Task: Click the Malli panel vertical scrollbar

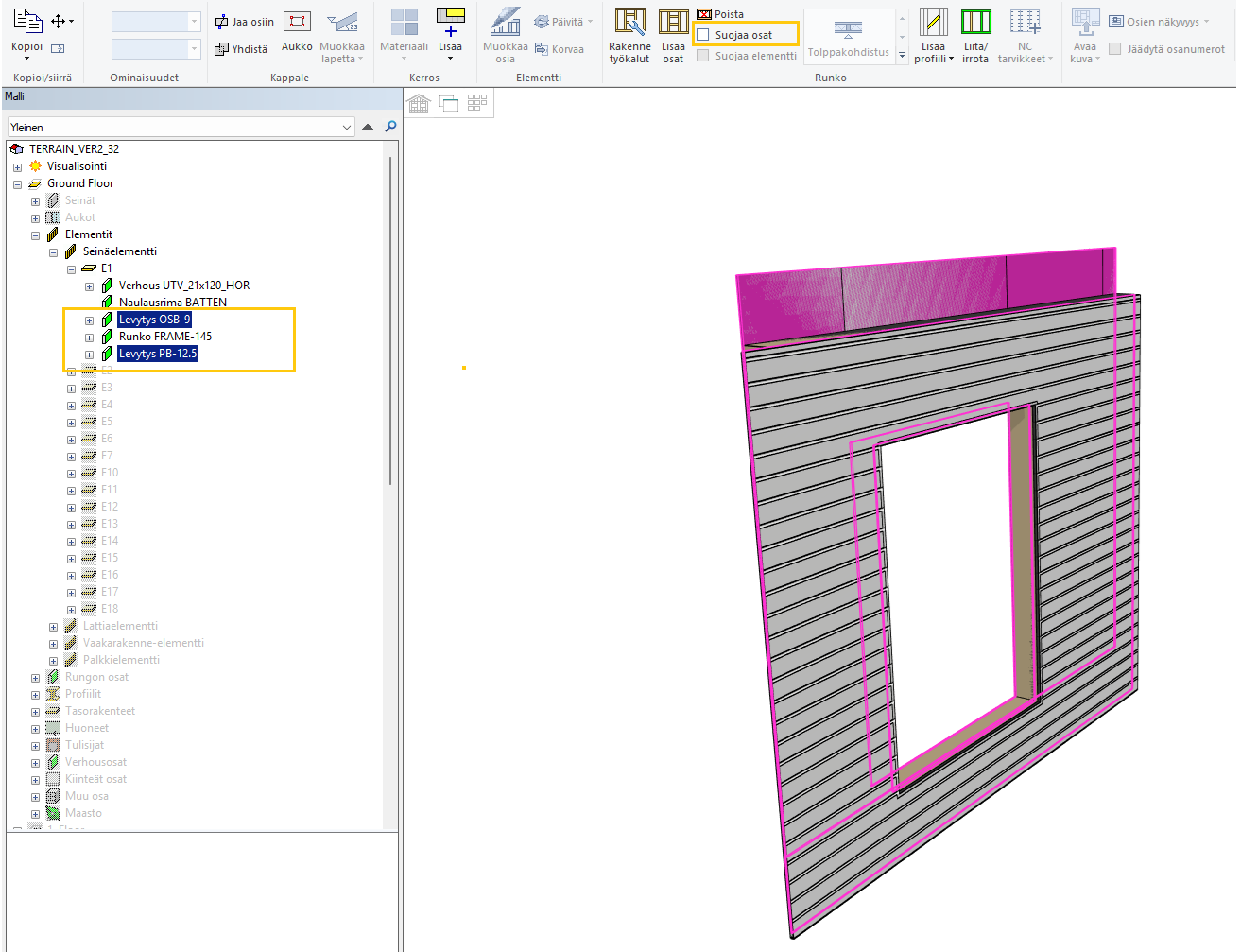Action: coord(390,321)
